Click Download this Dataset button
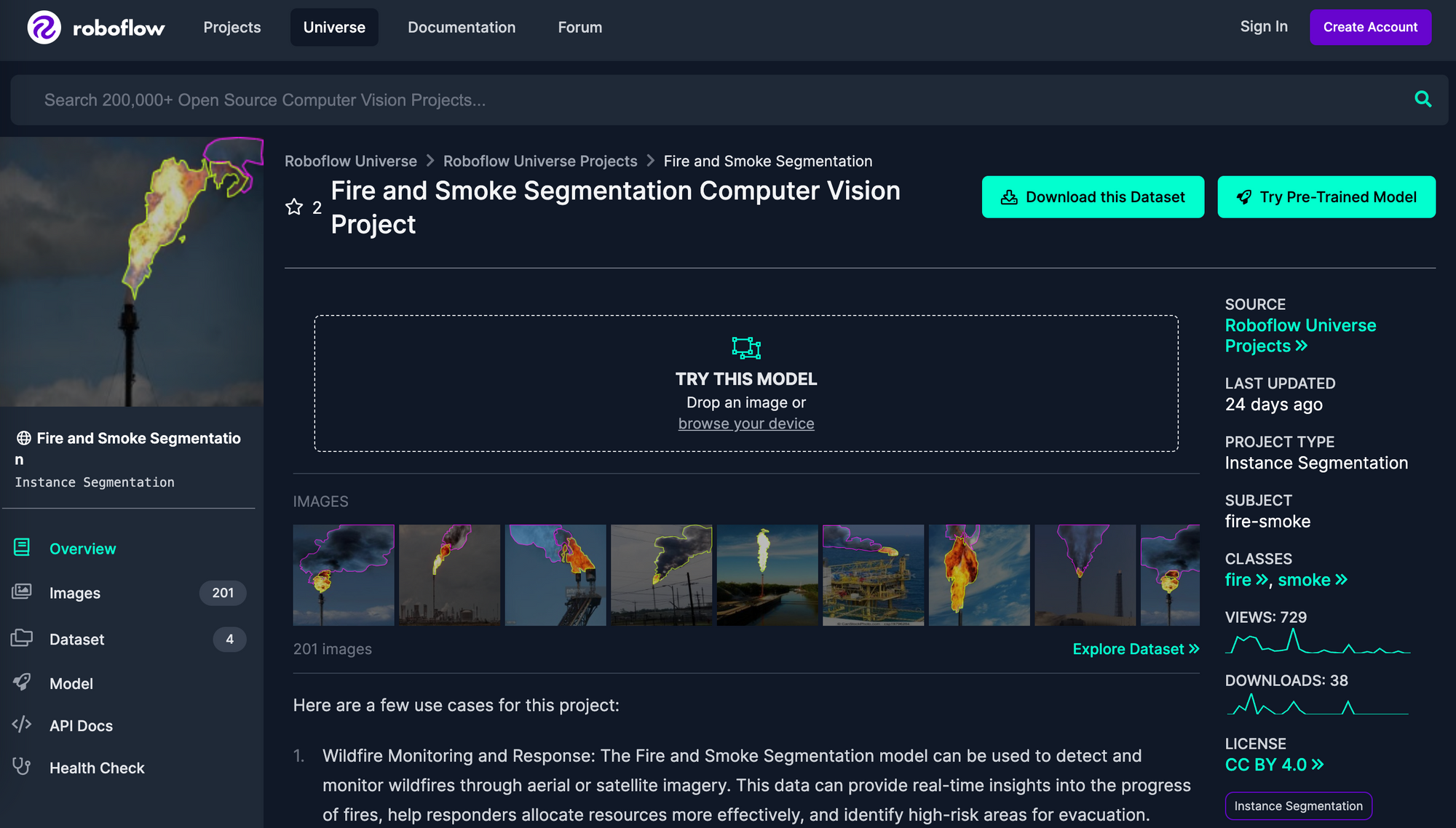The height and width of the screenshot is (828, 1456). coord(1093,197)
